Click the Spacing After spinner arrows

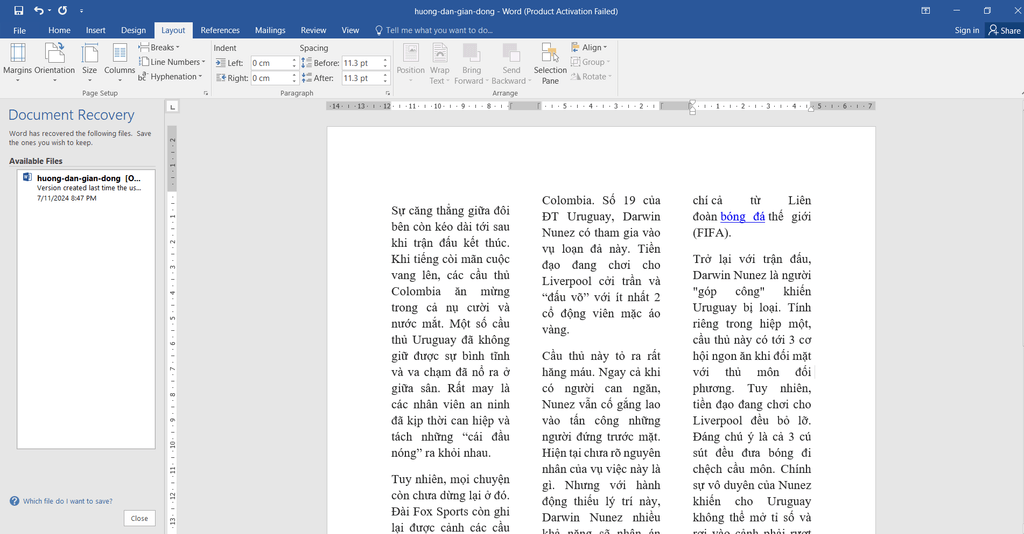(385, 78)
